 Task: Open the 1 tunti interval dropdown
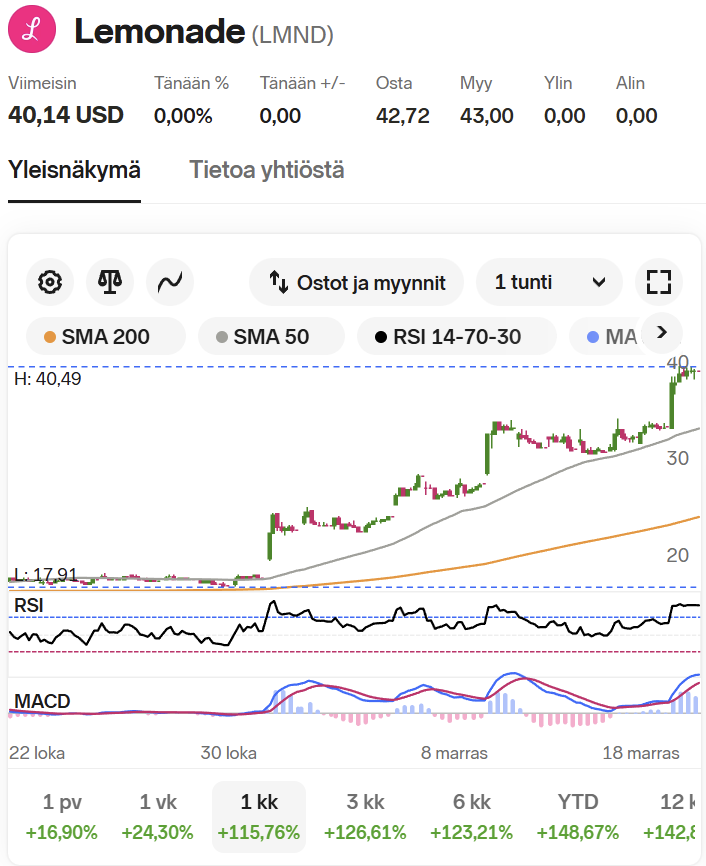click(549, 283)
